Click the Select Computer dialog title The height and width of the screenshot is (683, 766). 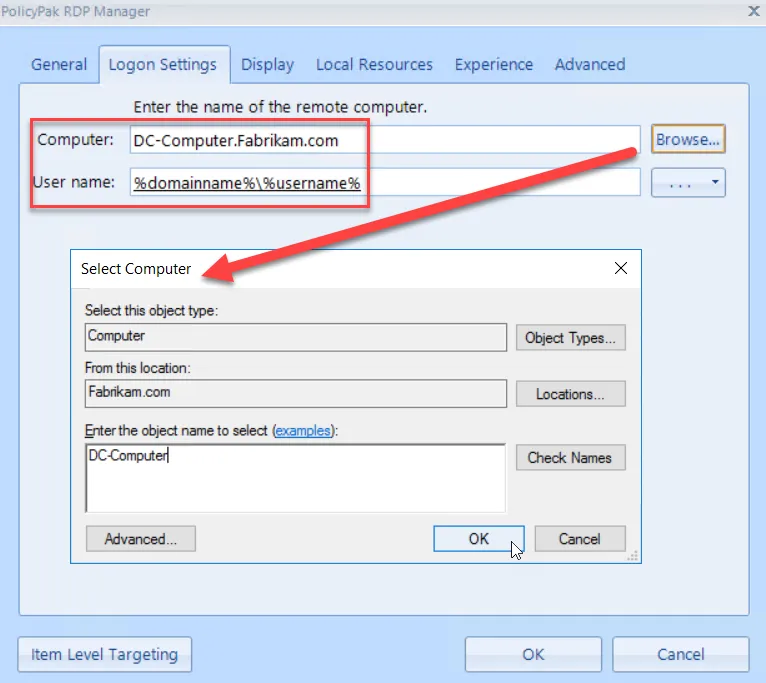pyautogui.click(x=136, y=269)
